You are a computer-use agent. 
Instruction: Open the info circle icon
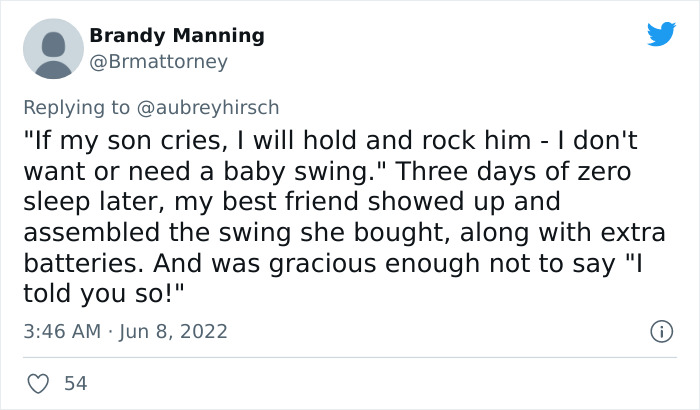point(659,330)
